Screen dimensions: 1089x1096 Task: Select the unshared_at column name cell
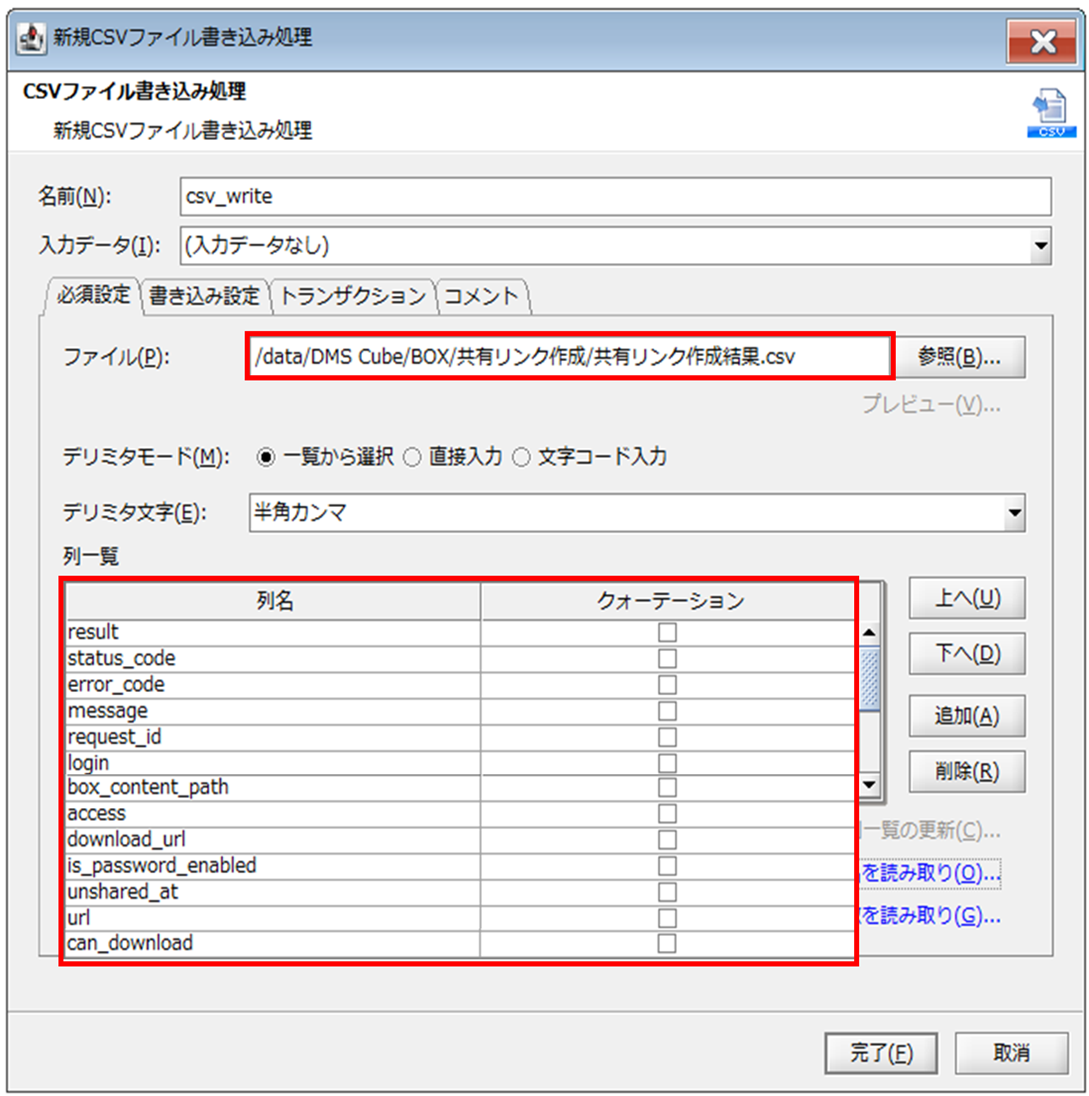(273, 892)
